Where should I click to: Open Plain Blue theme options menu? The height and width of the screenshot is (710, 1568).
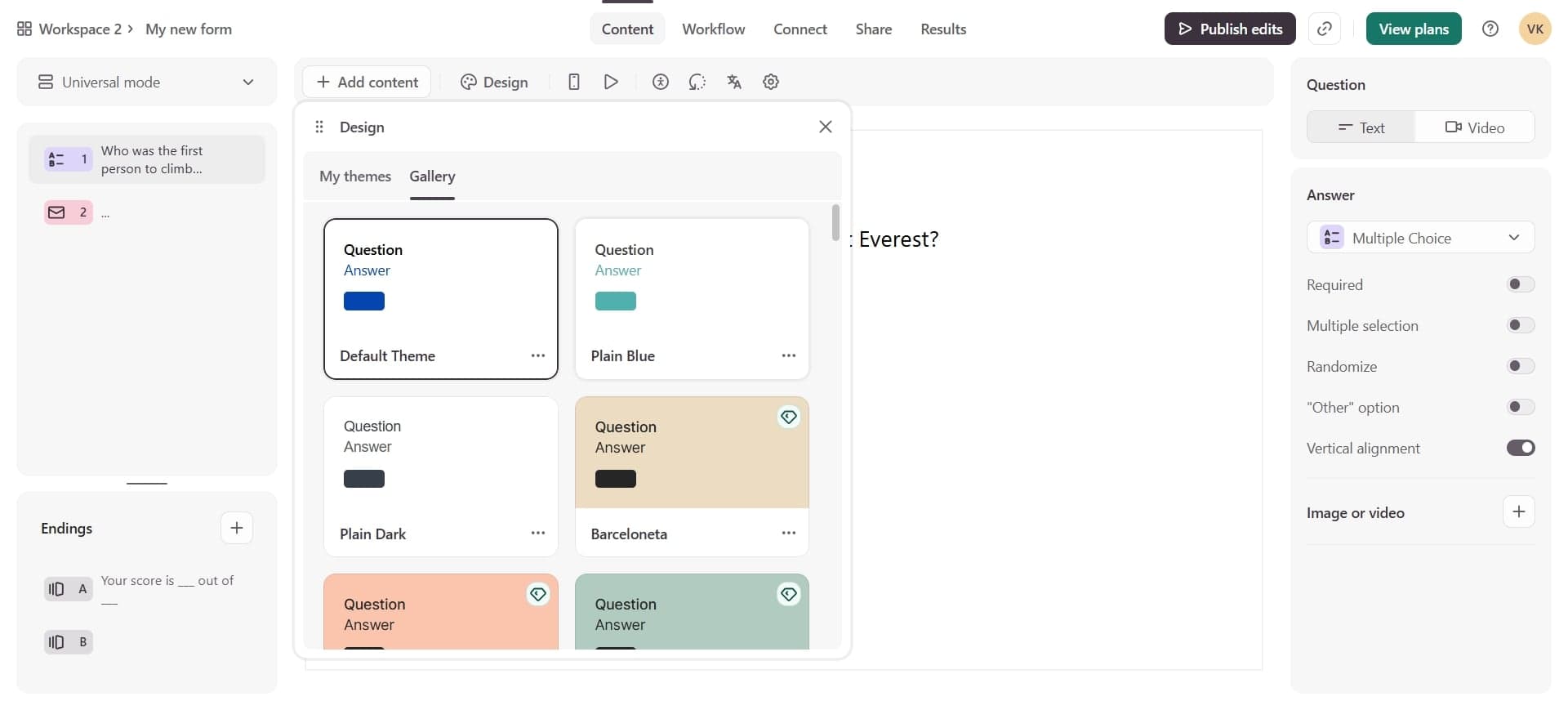click(x=788, y=355)
